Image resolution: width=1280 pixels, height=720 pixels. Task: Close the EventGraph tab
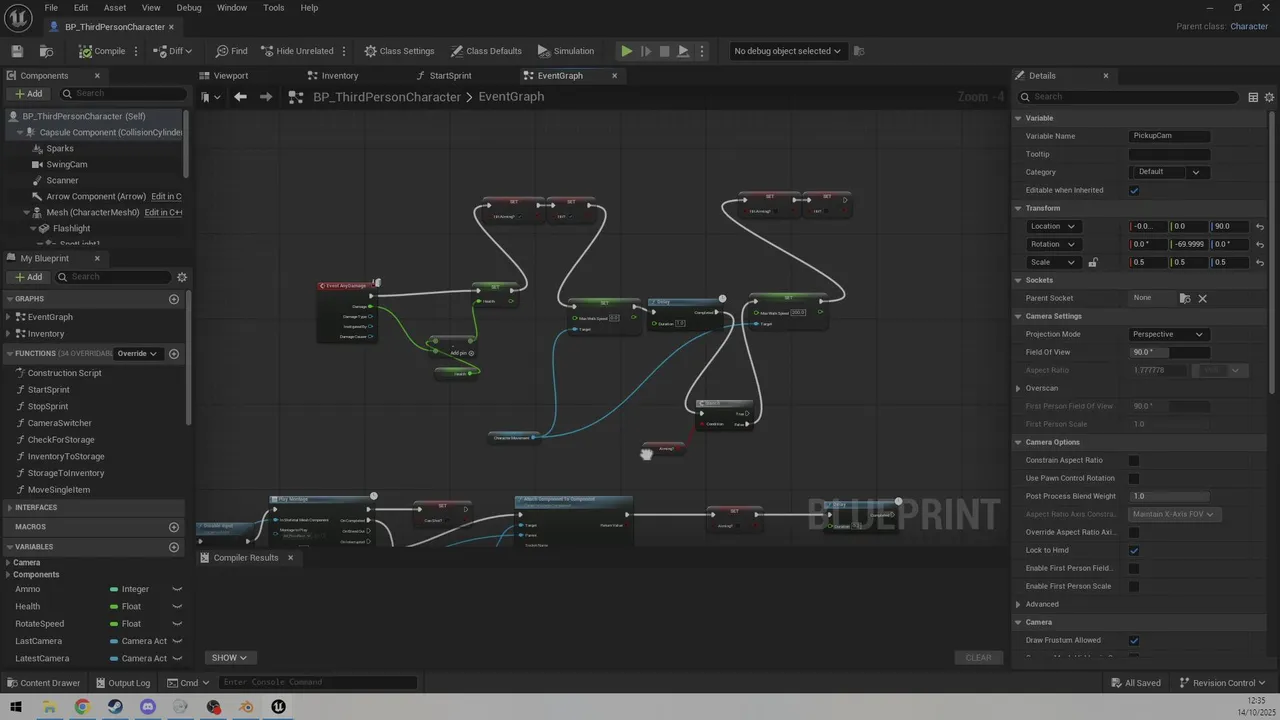pyautogui.click(x=614, y=76)
